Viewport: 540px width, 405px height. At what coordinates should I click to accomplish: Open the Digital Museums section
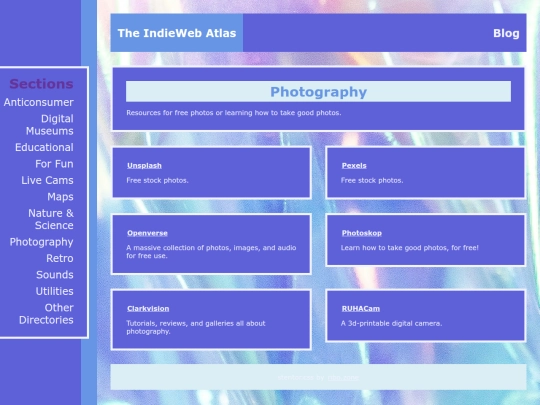pos(50,125)
